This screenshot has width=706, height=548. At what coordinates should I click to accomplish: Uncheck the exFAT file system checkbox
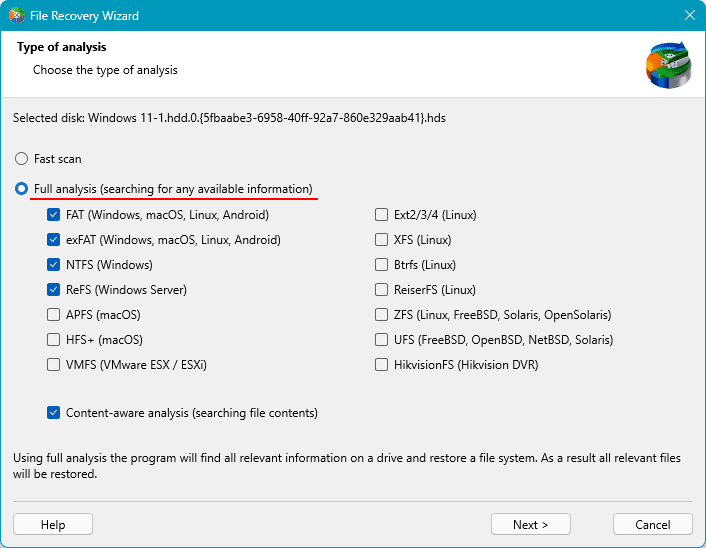54,240
